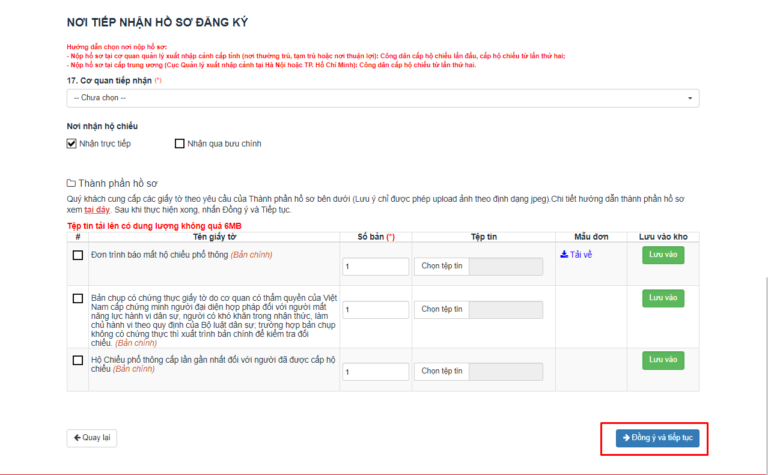Click the Tệp tin column header
This screenshot has width=768, height=475.
[x=484, y=237]
